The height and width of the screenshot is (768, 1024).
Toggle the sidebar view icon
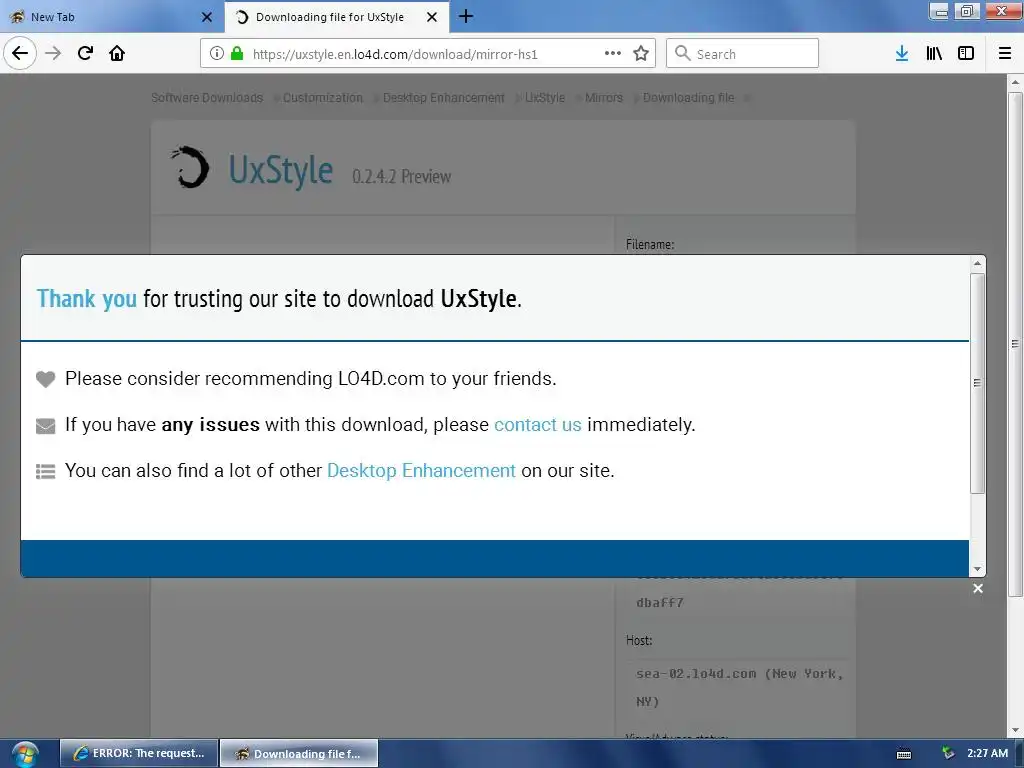966,53
